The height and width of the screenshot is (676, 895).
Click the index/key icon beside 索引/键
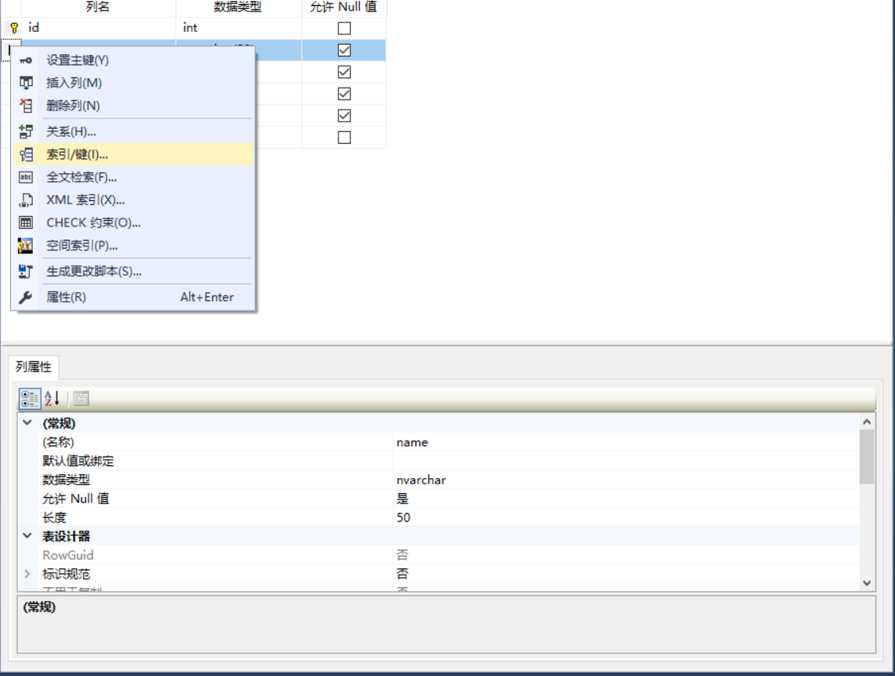point(26,154)
